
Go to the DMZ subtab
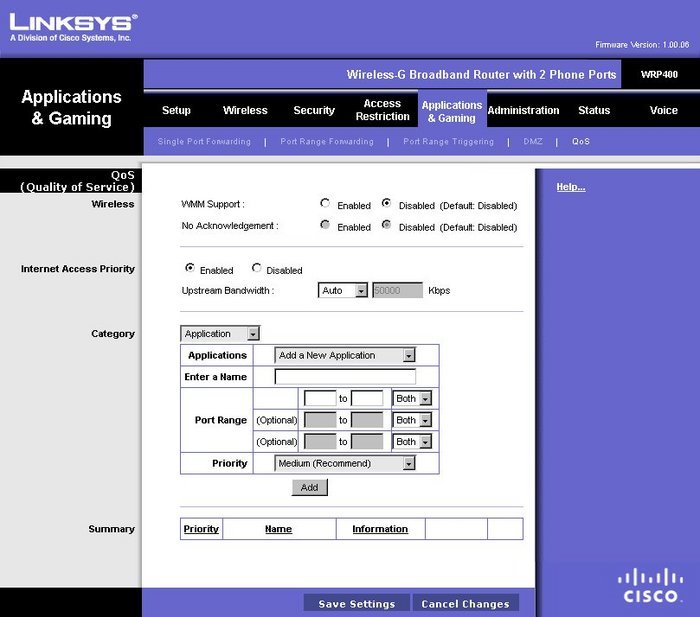(x=533, y=142)
